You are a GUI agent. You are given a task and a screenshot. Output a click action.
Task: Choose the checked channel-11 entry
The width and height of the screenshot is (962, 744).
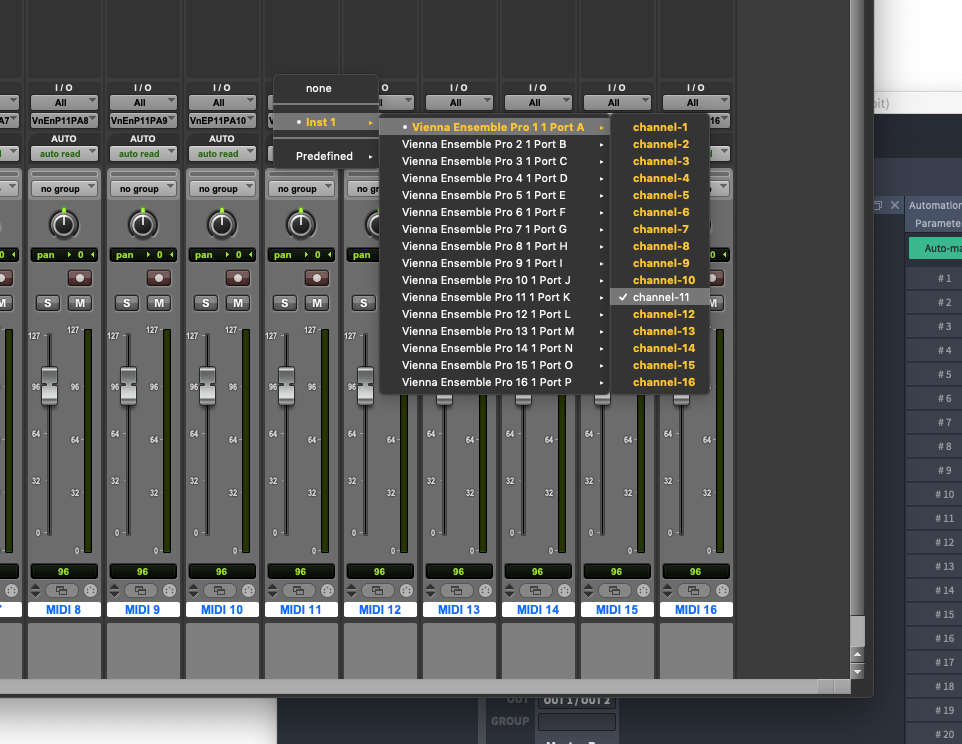pos(660,297)
